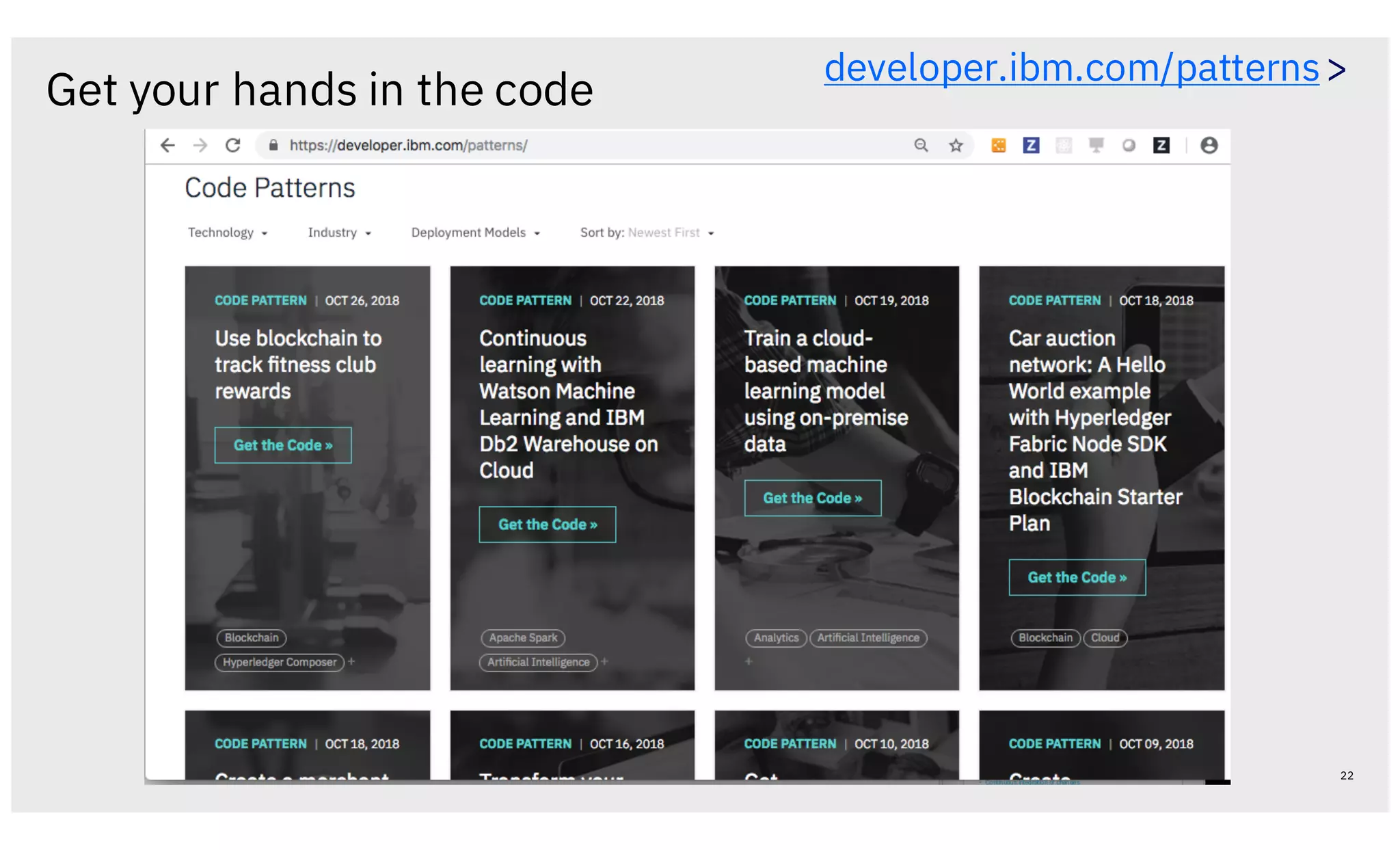This screenshot has width=1400, height=850.
Task: Click the faded grey square extension icon
Action: [x=1064, y=145]
